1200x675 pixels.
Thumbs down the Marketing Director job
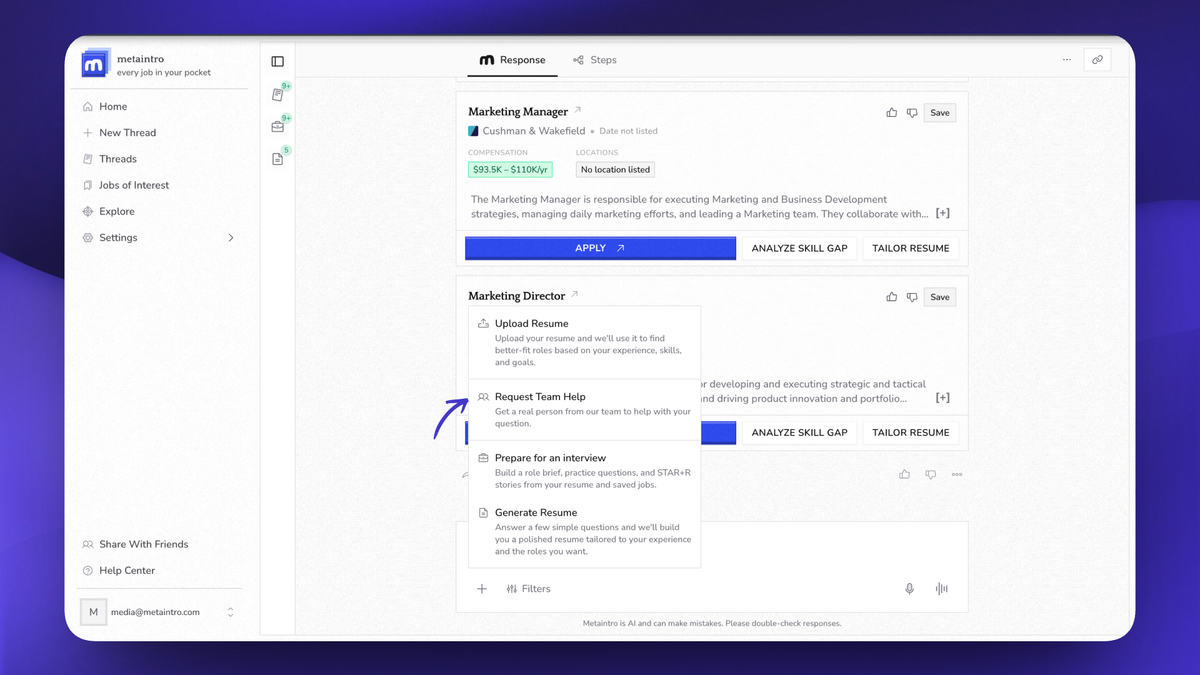pyautogui.click(x=912, y=297)
